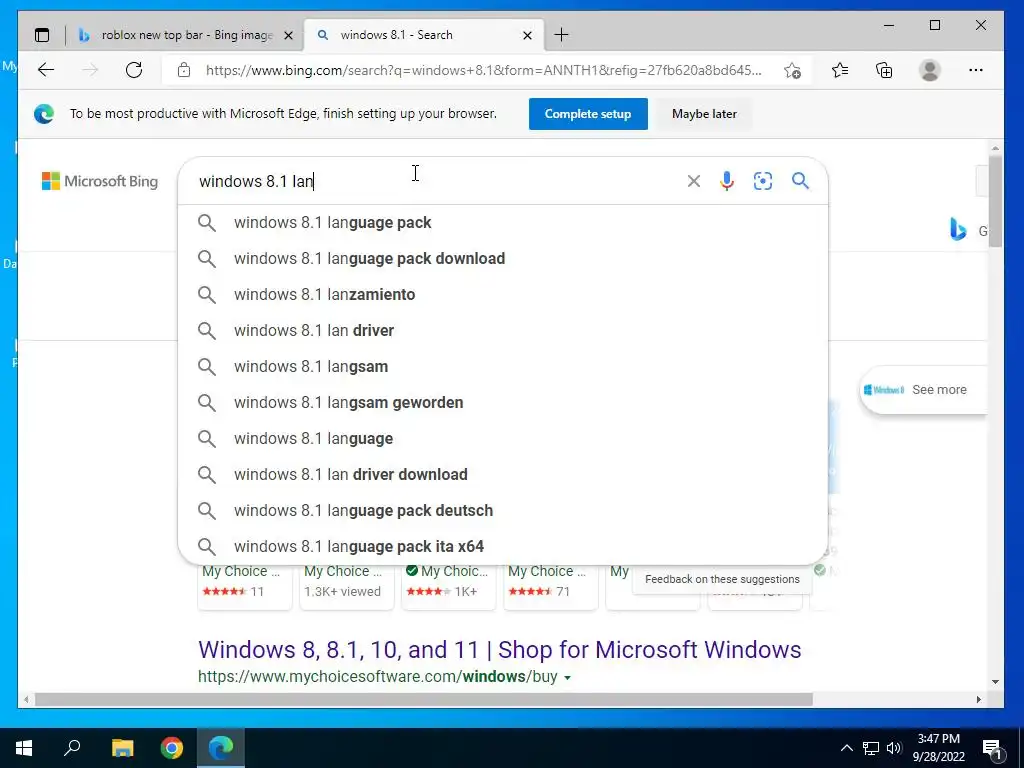Clear the search box text
The height and width of the screenshot is (768, 1024).
[694, 181]
